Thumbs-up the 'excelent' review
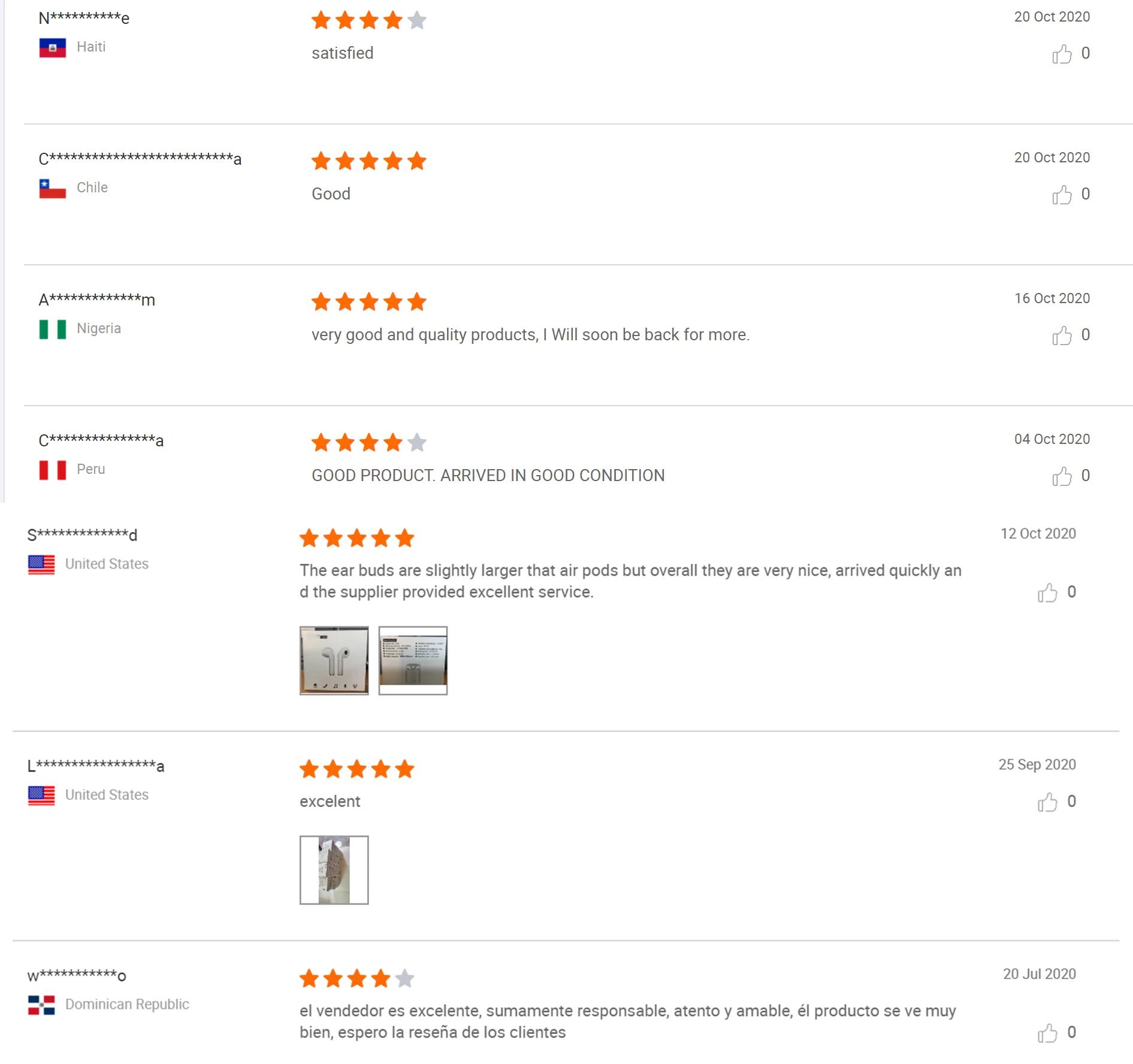Screen dimensions: 1133x1064 1047,802
